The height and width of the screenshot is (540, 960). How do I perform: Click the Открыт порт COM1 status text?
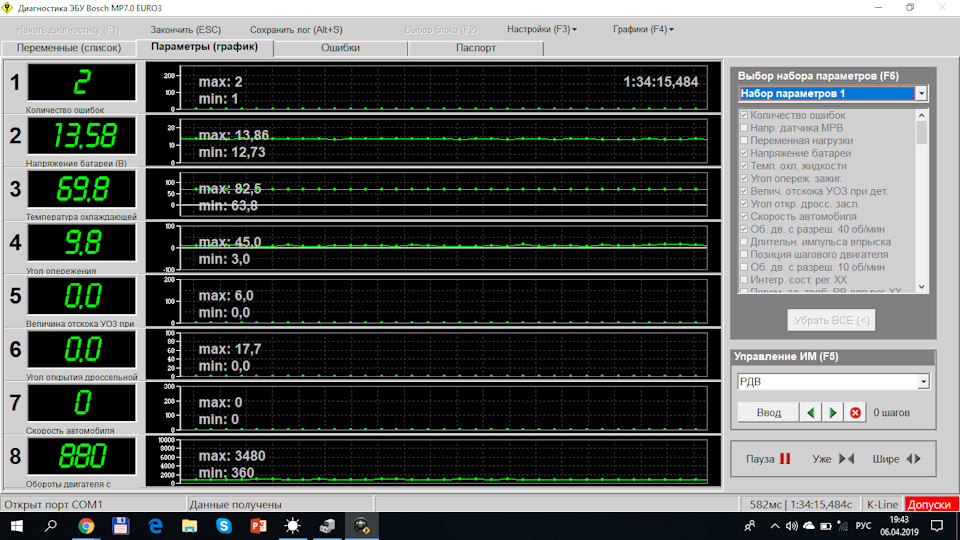click(x=53, y=504)
